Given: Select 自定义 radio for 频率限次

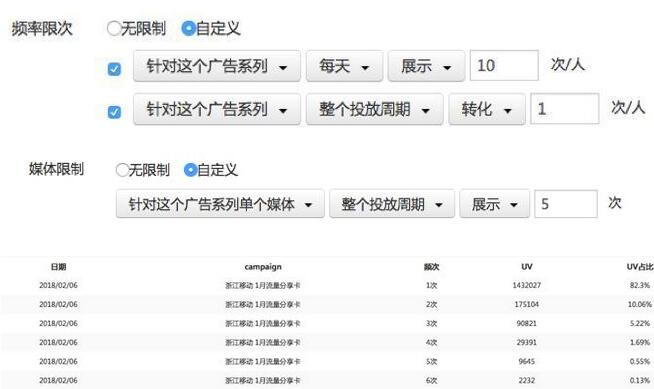Looking at the screenshot, I should (189, 28).
